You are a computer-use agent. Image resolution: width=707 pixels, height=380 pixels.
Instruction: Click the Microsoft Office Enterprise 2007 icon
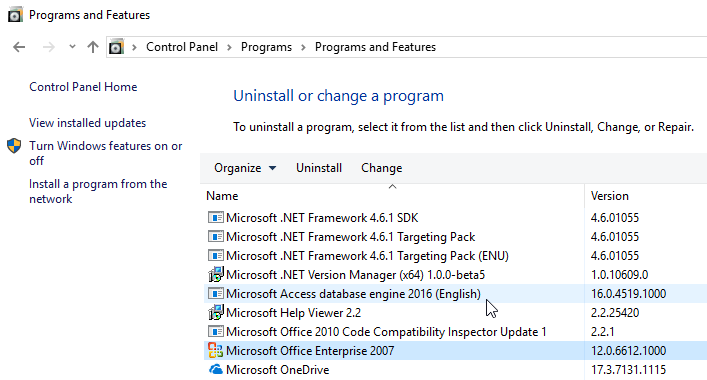pos(216,351)
